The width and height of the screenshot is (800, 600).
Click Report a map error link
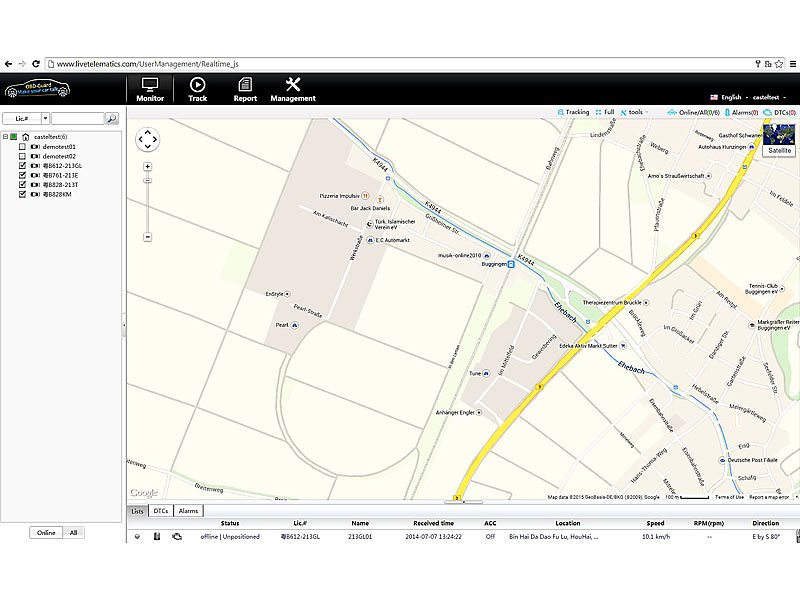769,497
